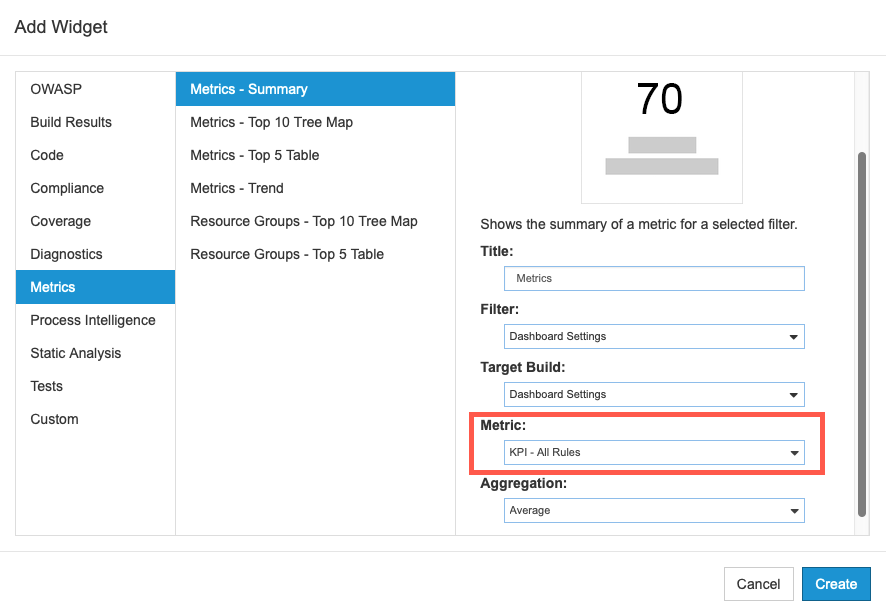Open the Target Build dropdown
The width and height of the screenshot is (886, 616).
654,394
